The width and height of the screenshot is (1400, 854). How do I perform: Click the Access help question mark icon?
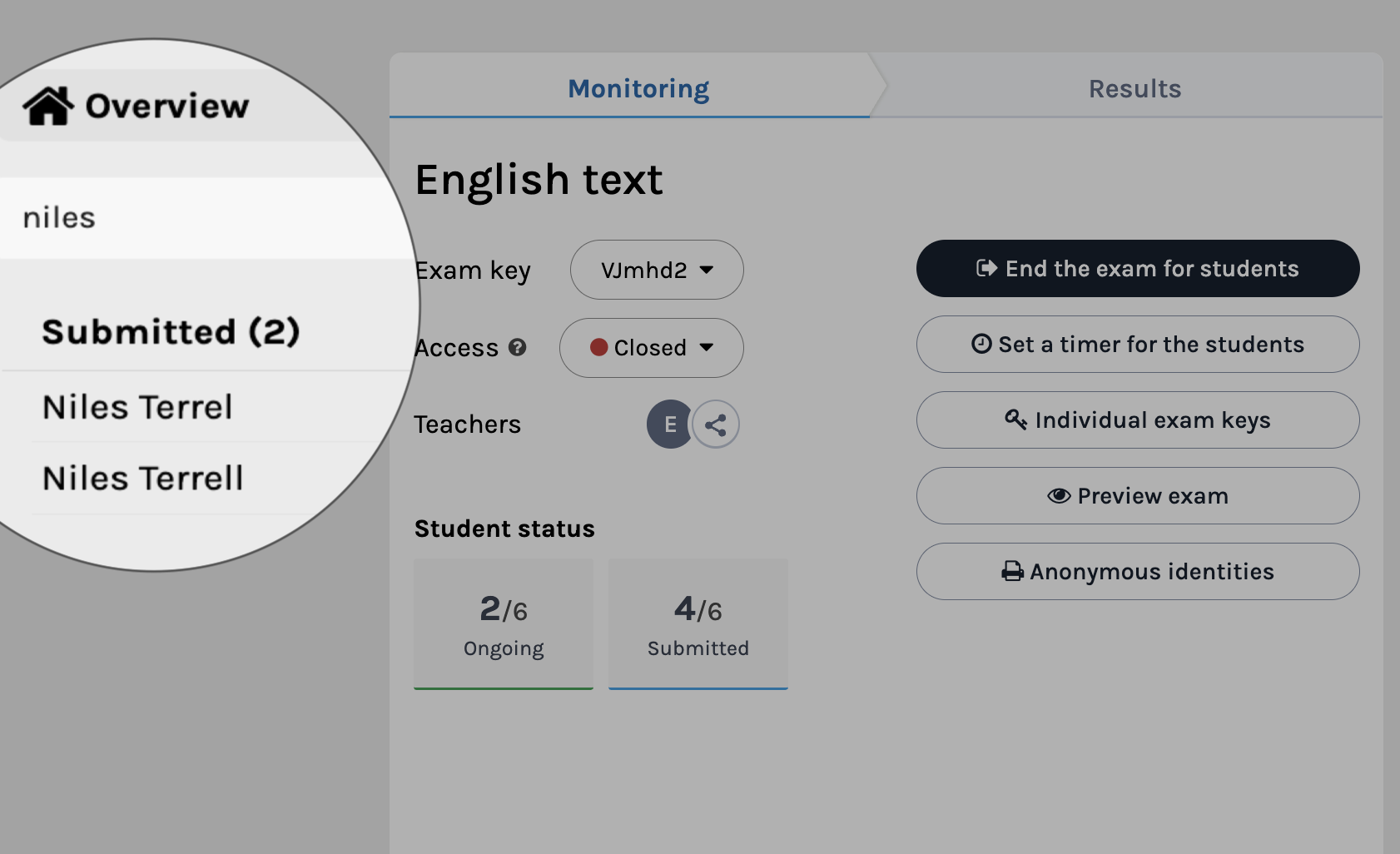tap(518, 347)
